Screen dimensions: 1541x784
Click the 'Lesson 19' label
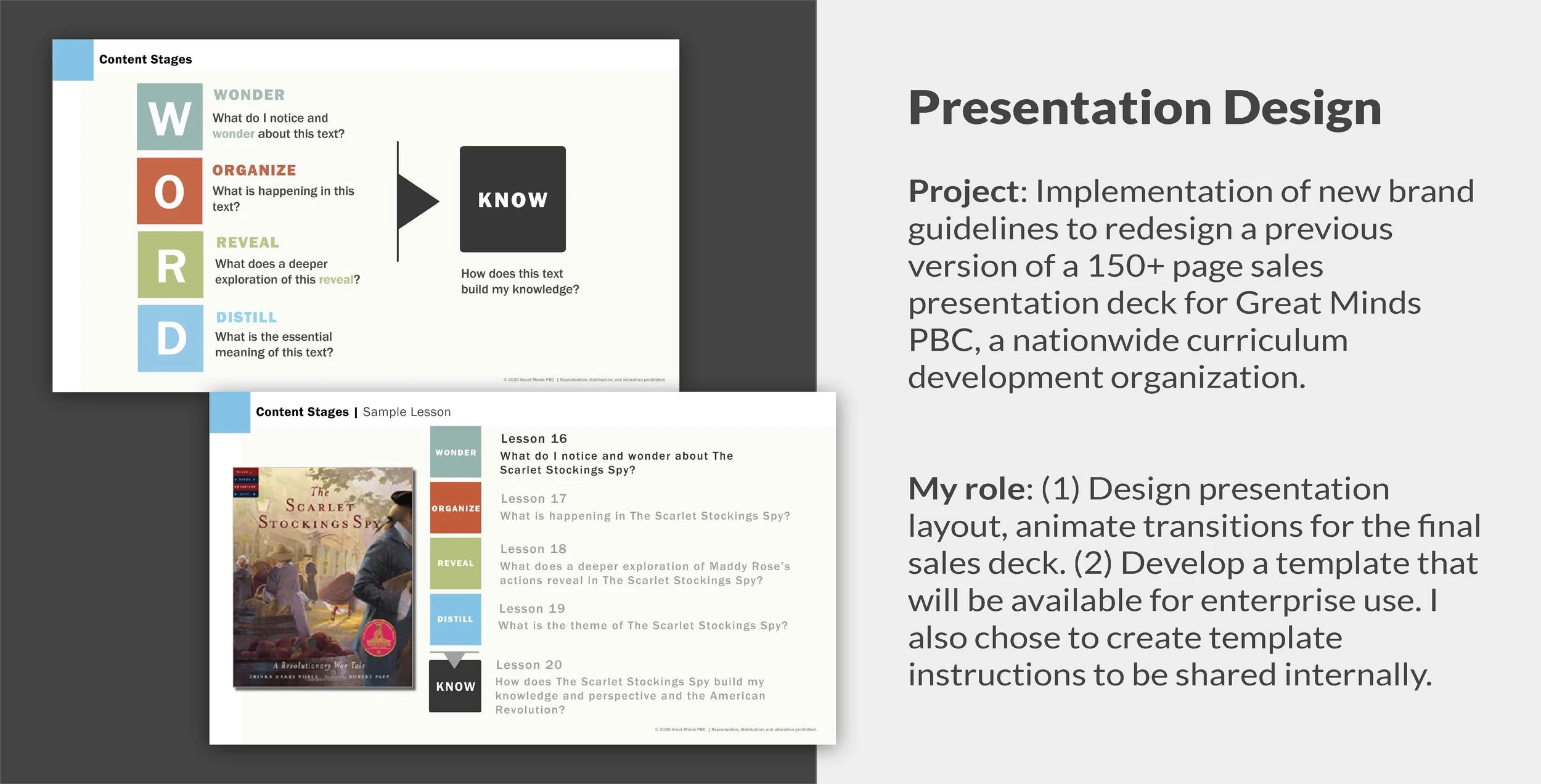(532, 608)
